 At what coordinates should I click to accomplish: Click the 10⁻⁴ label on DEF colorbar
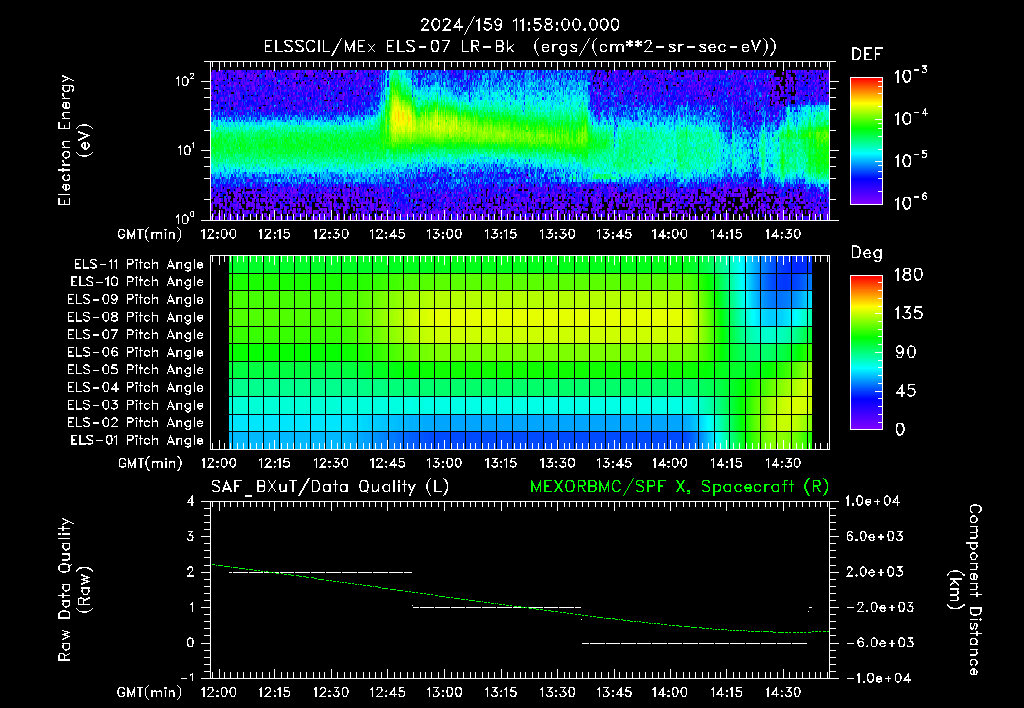click(x=910, y=118)
